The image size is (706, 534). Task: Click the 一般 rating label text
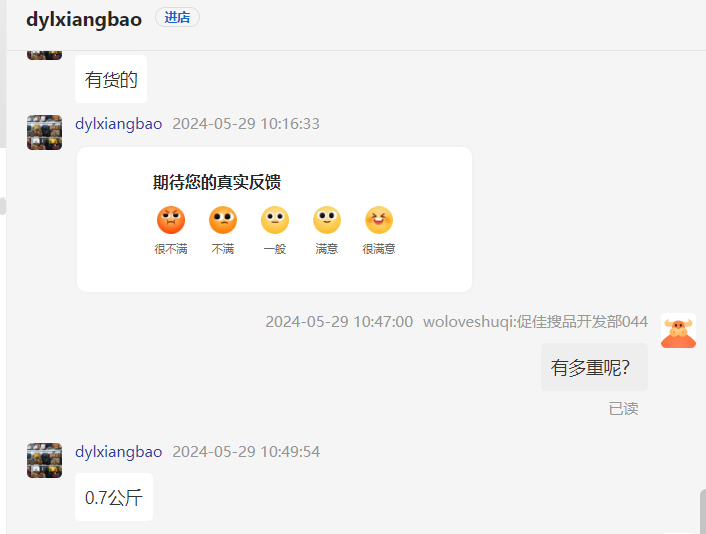275,249
